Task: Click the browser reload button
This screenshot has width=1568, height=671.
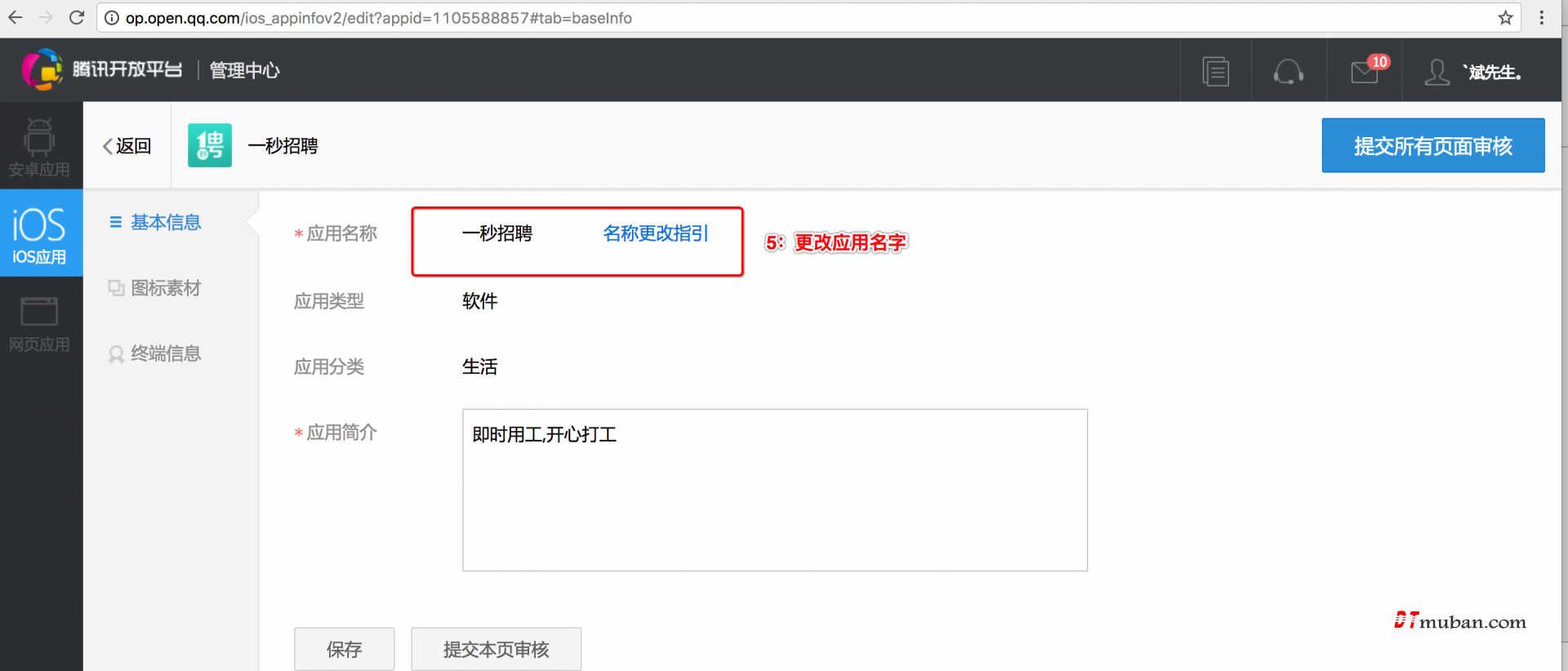Action: click(77, 18)
